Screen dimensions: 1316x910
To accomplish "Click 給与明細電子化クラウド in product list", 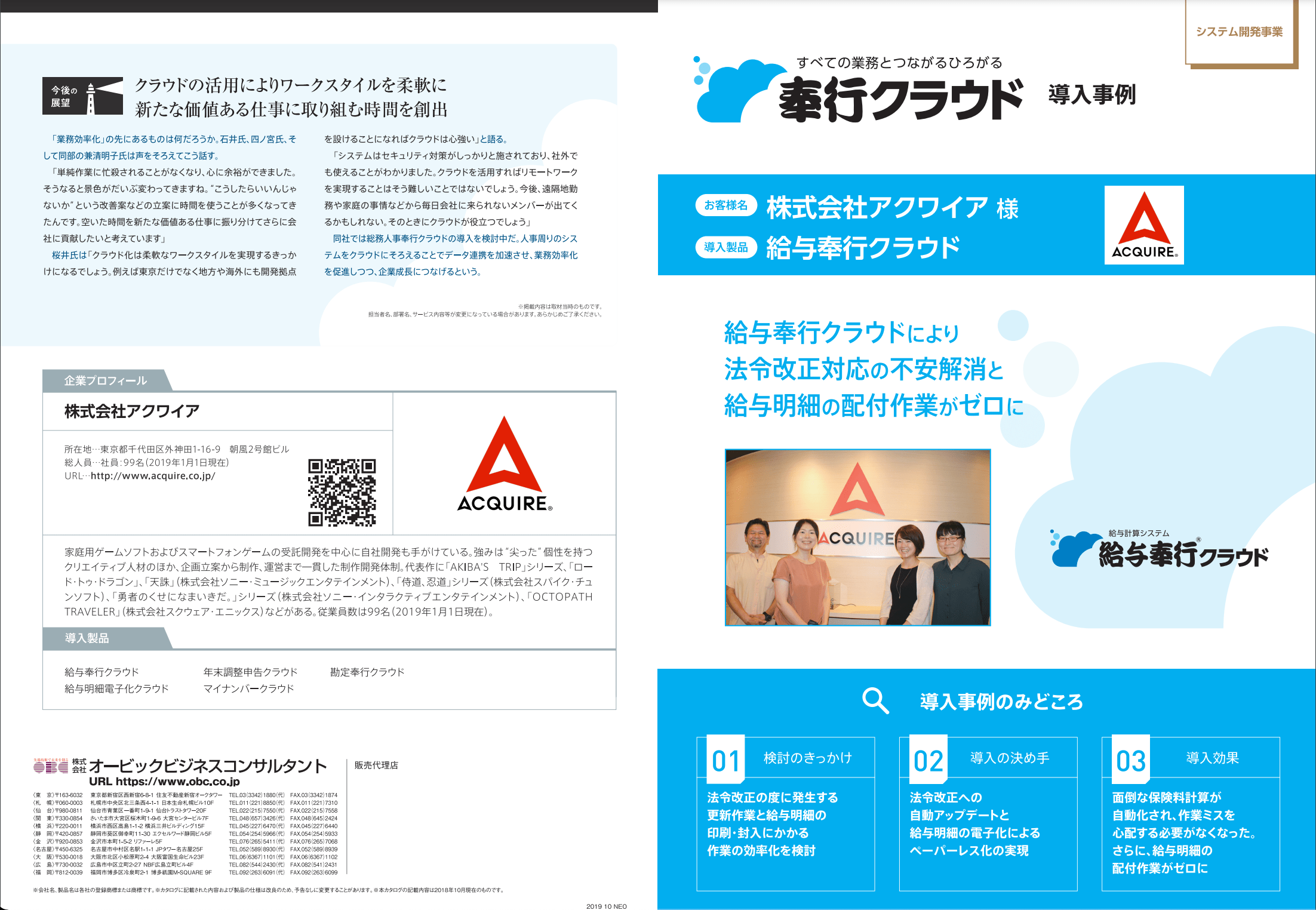I will (x=116, y=688).
